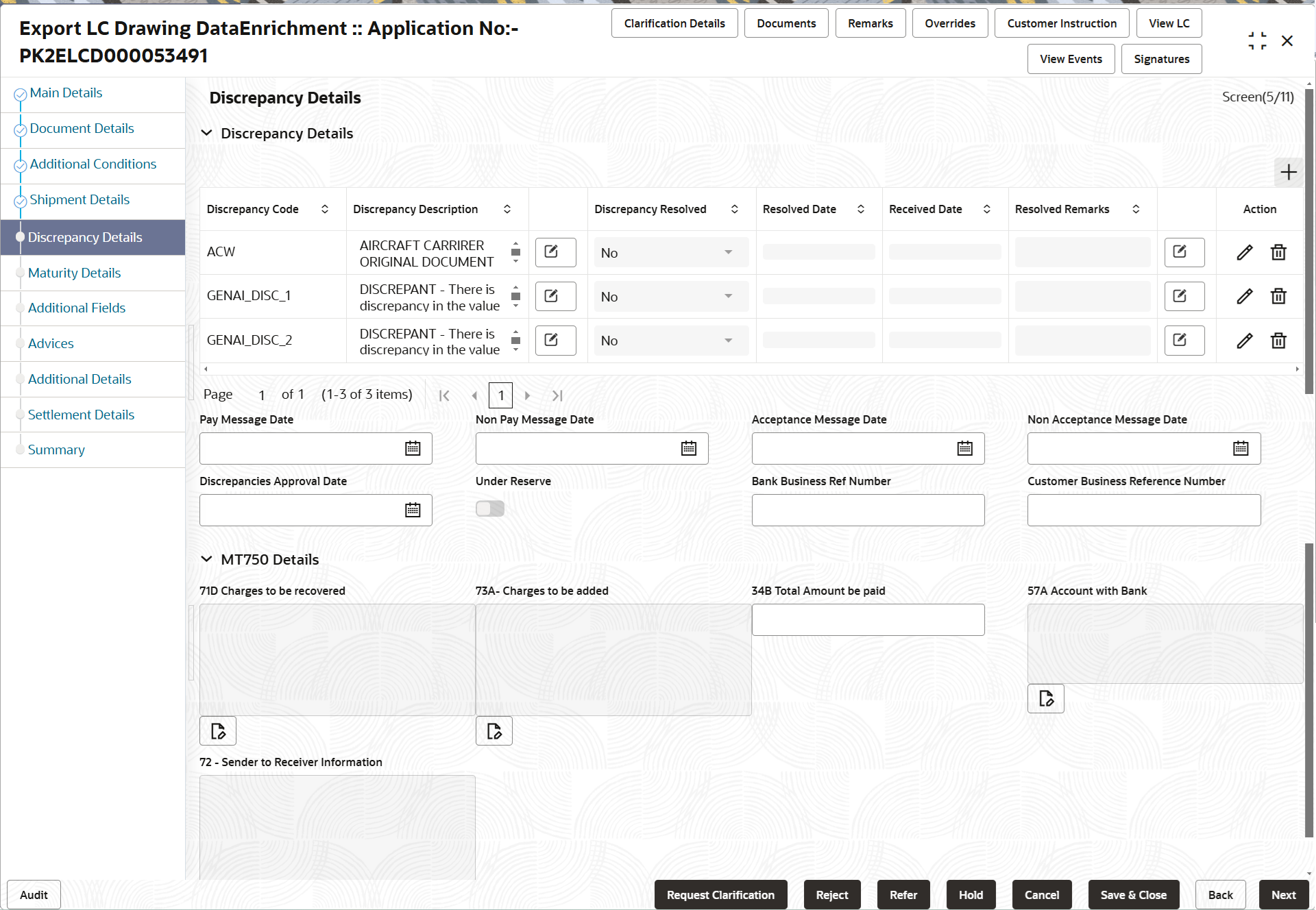Sort by Resolved Remarks column

coord(1136,209)
